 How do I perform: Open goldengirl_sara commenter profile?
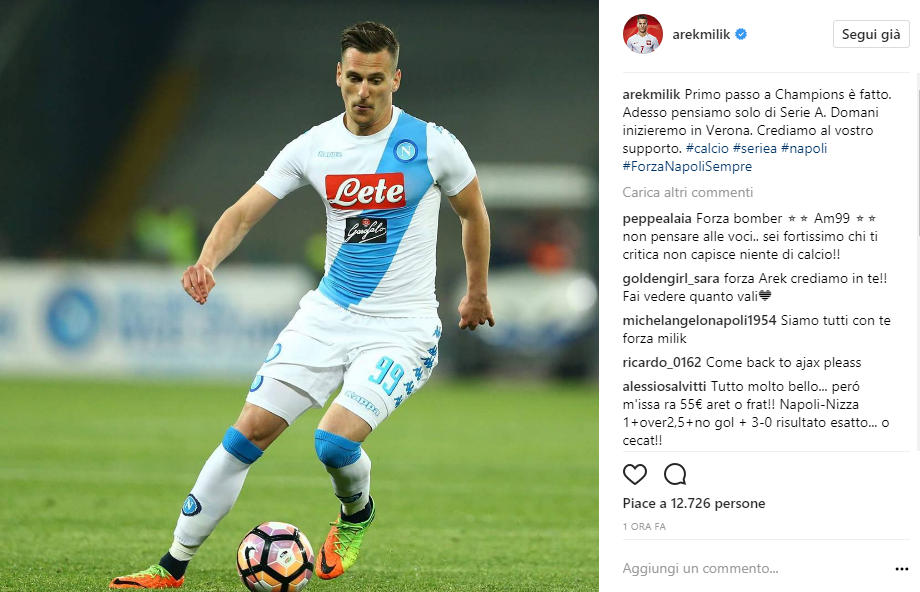(671, 279)
